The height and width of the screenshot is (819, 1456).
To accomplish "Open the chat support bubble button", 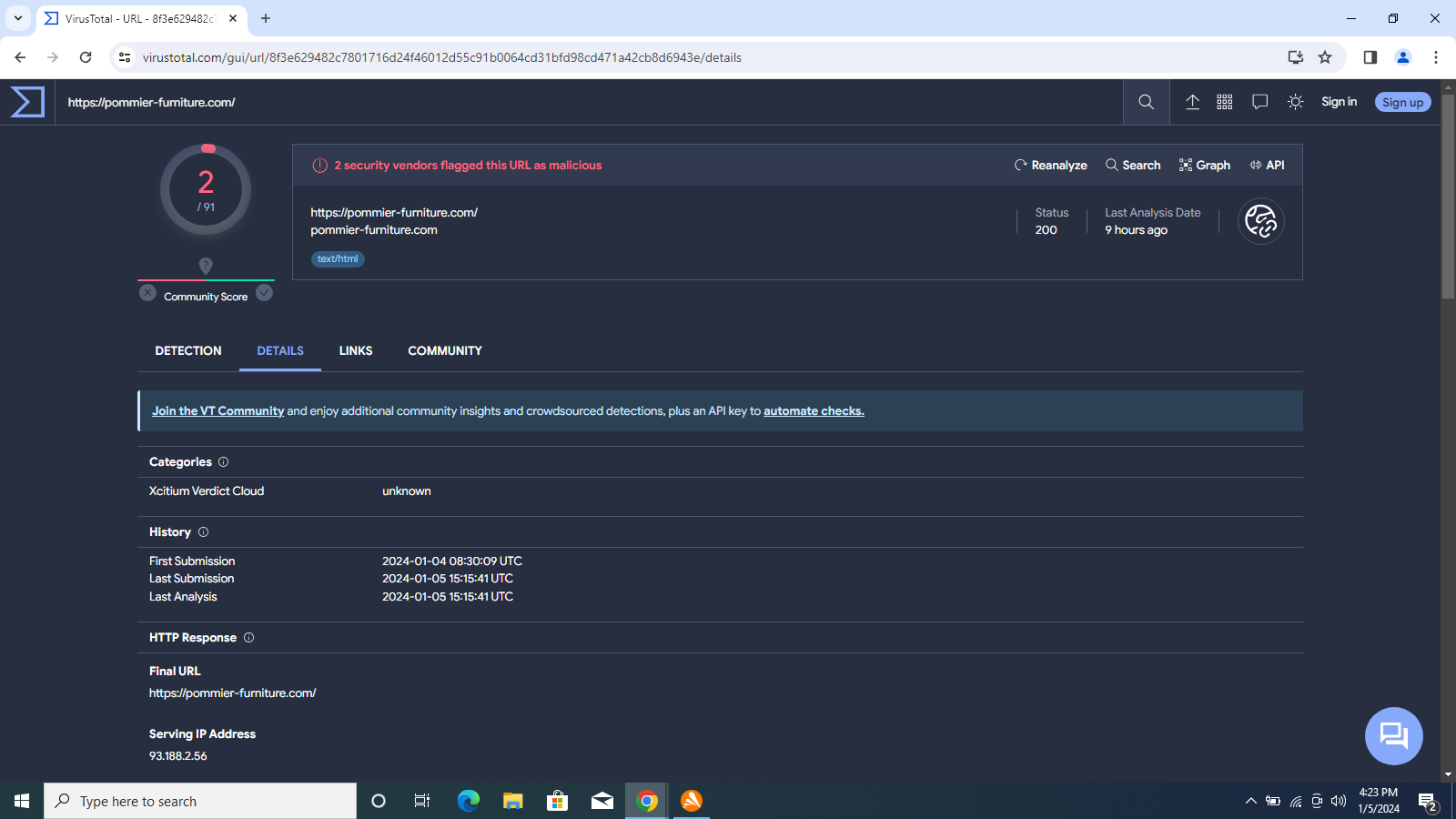I will (1393, 735).
